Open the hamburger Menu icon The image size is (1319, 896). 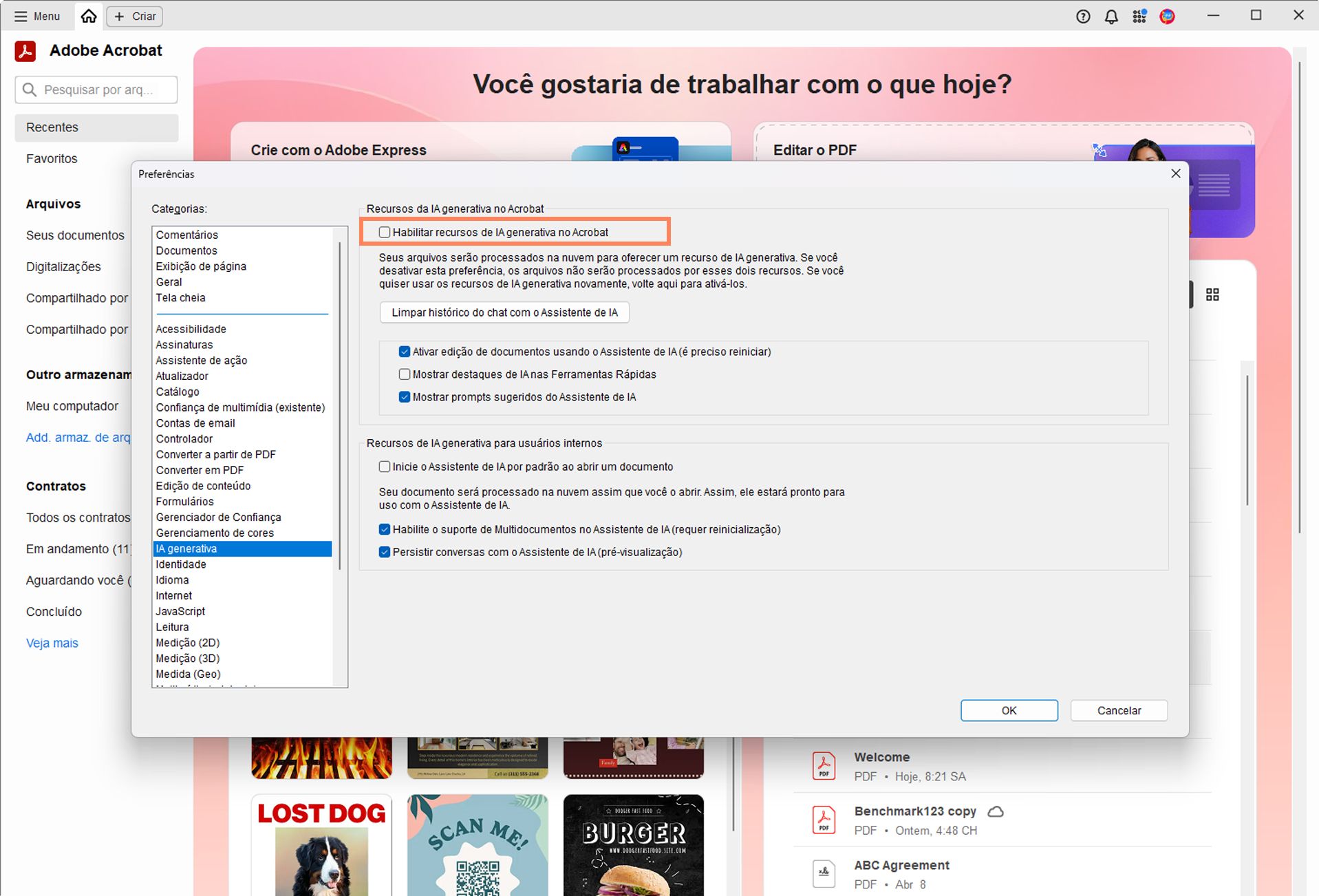21,16
